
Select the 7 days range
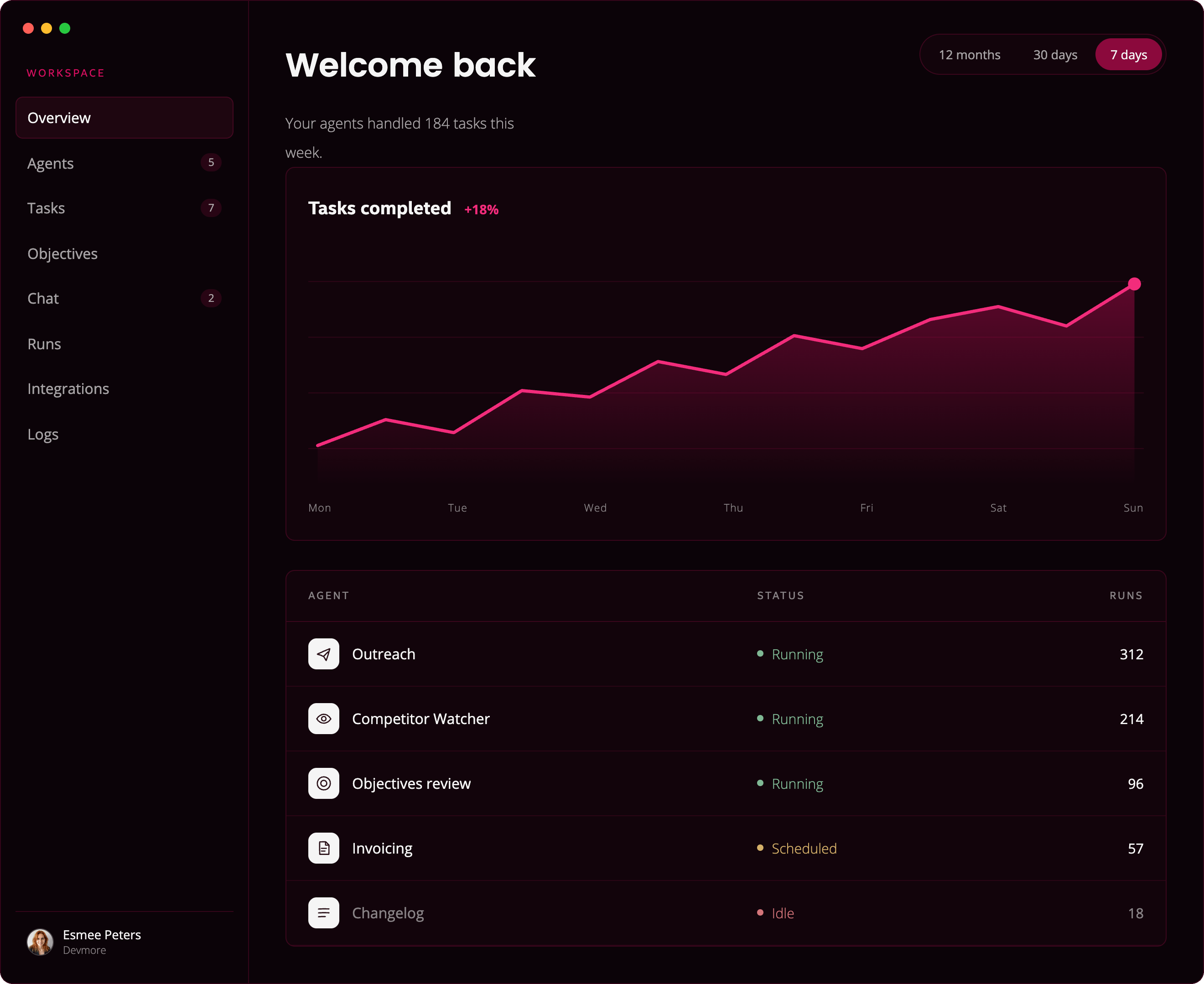[x=1128, y=54]
